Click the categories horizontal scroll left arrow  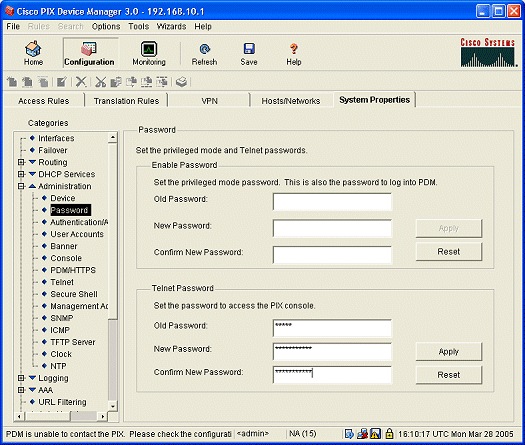click(20, 416)
